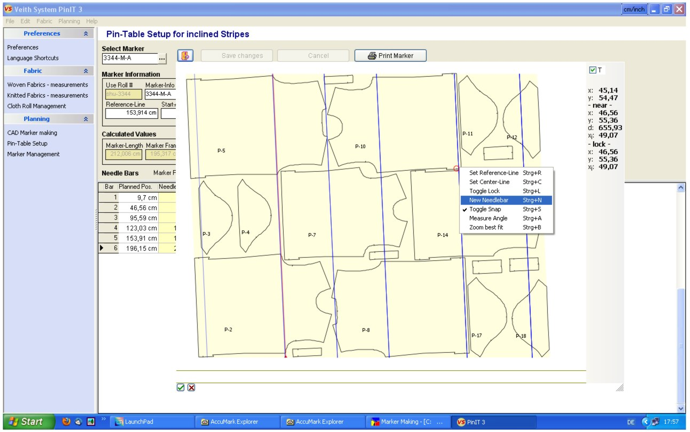Click the red X icon below canvas
690x432 pixels.
pos(191,387)
